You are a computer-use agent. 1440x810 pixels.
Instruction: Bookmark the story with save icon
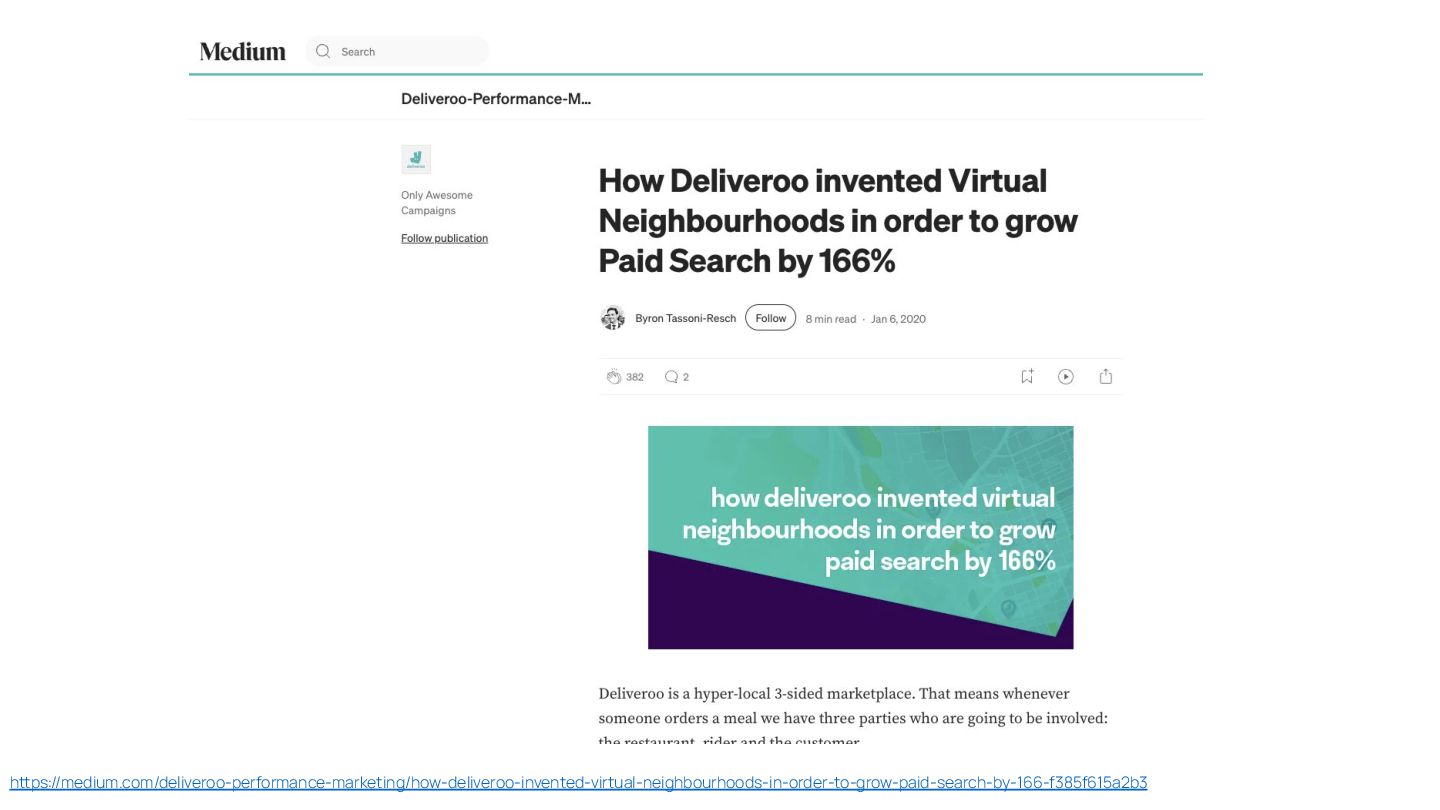(1026, 376)
